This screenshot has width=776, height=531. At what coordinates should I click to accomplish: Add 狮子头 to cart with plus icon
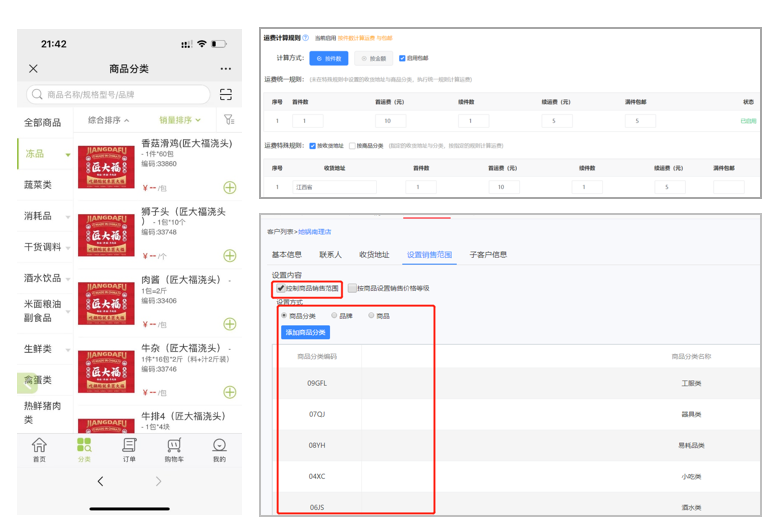[230, 255]
